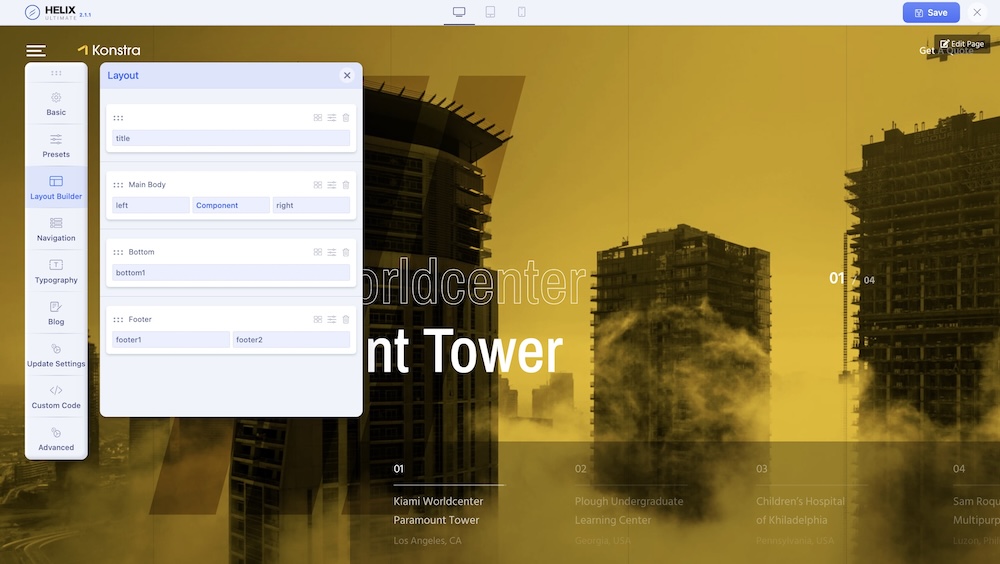Click drag handle of Footer row
The width and height of the screenshot is (1000, 564).
click(118, 320)
